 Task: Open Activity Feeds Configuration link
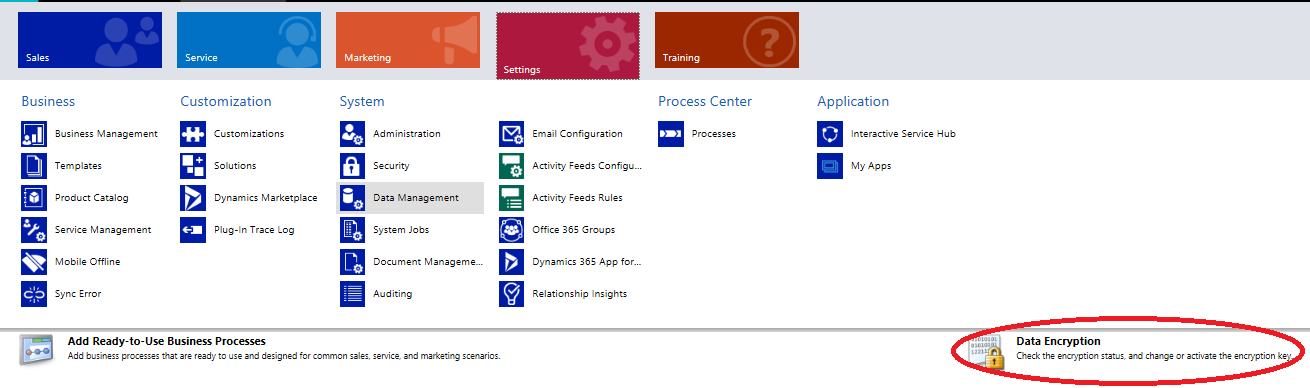click(x=588, y=166)
